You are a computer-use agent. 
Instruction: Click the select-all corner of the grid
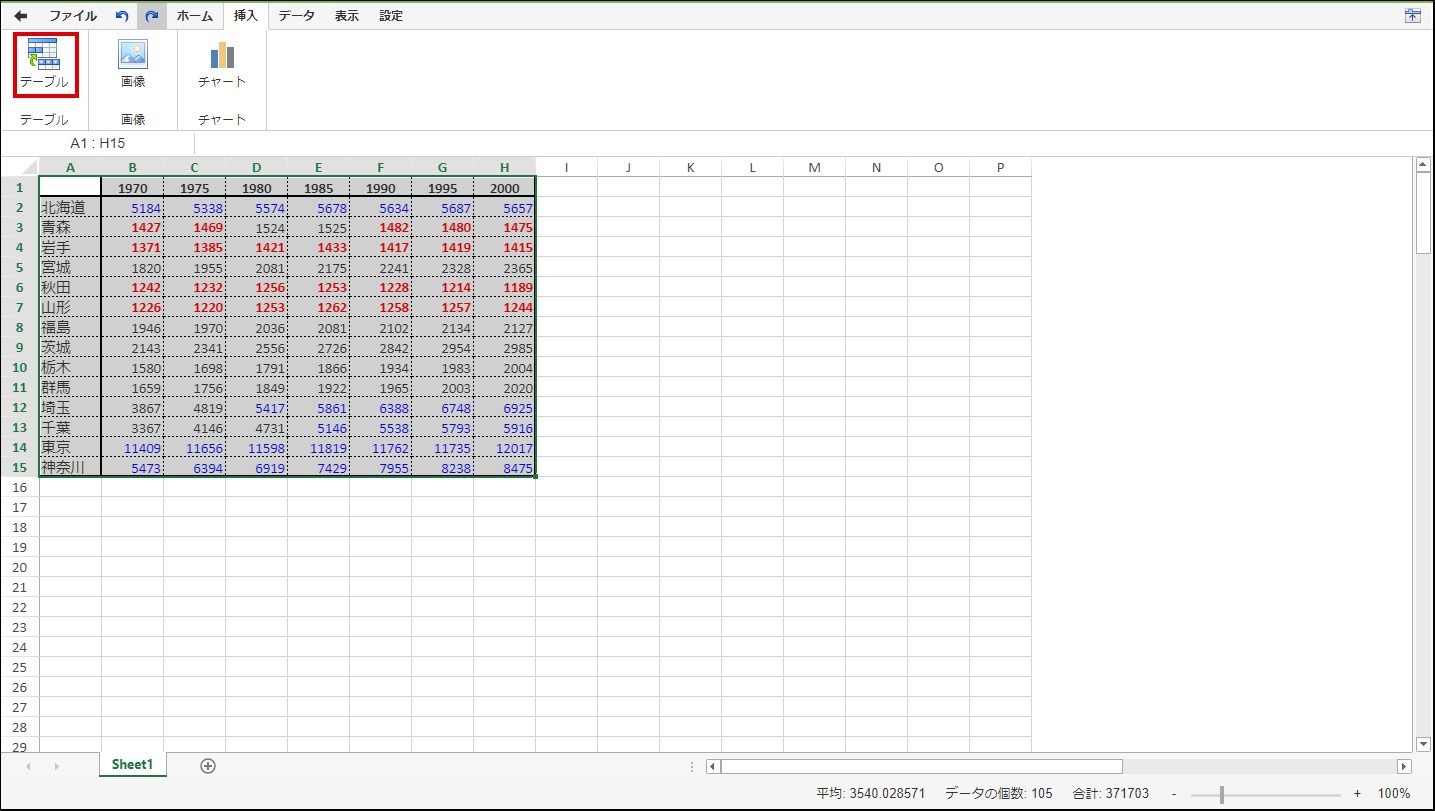(20, 167)
